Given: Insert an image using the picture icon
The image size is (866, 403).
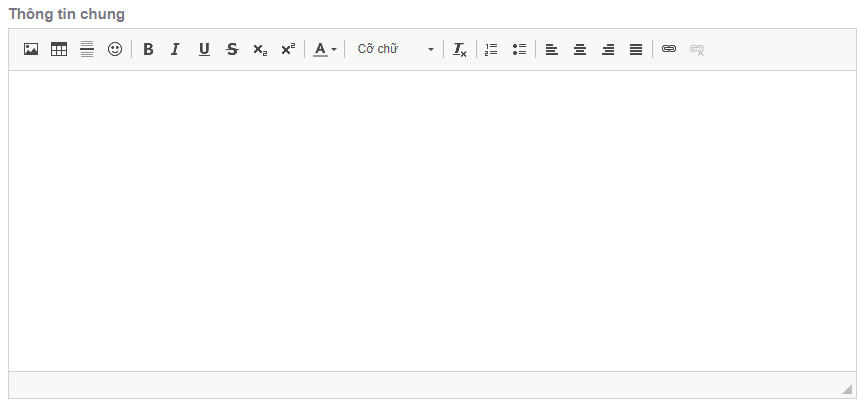Looking at the screenshot, I should [x=31, y=49].
